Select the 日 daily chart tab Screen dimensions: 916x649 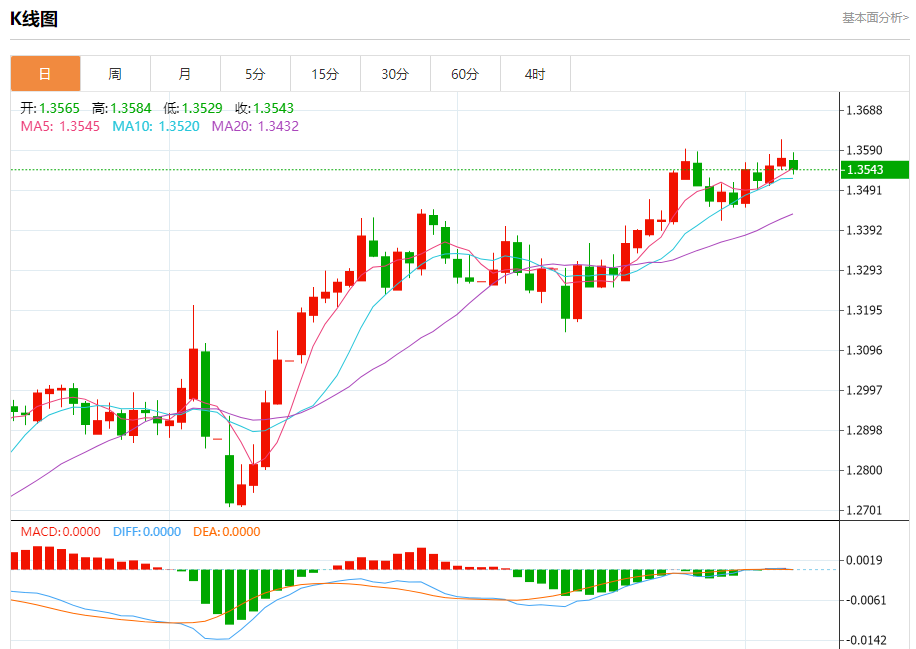(x=45, y=74)
